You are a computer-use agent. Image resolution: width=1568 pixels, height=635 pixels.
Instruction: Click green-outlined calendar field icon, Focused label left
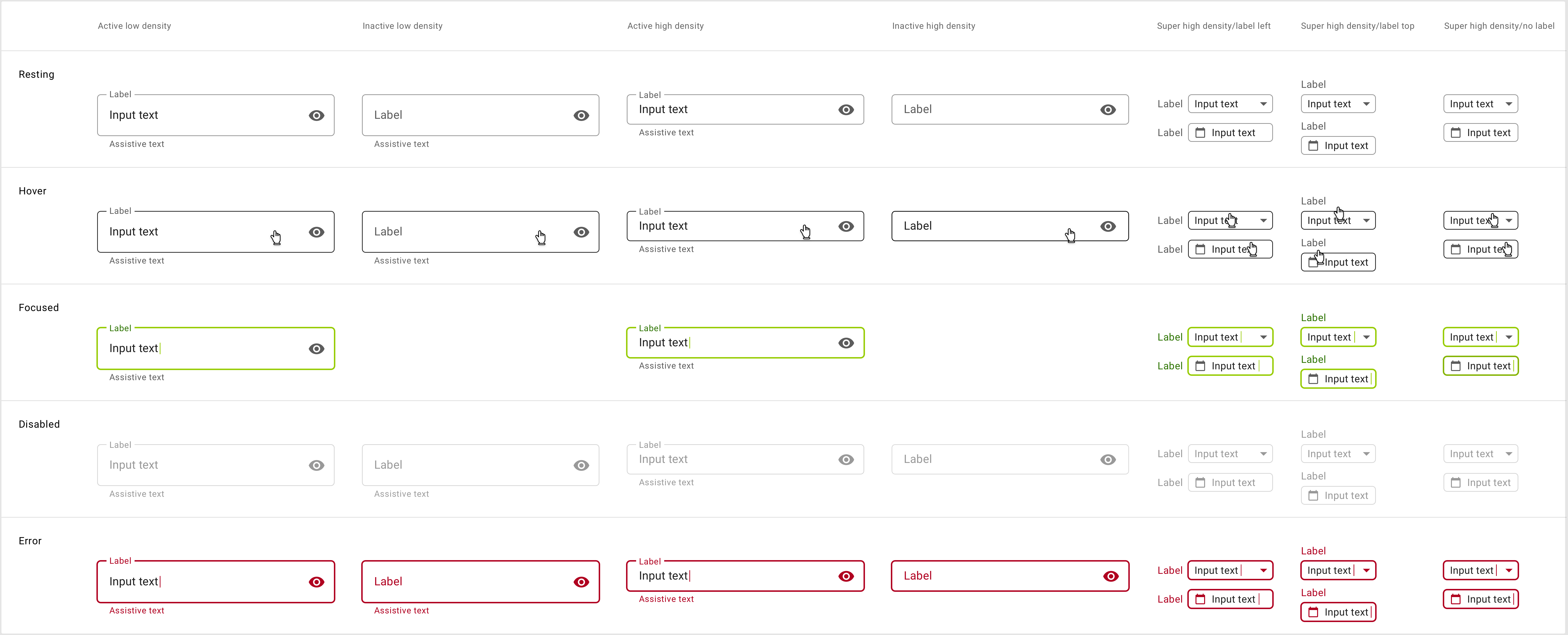click(1200, 366)
